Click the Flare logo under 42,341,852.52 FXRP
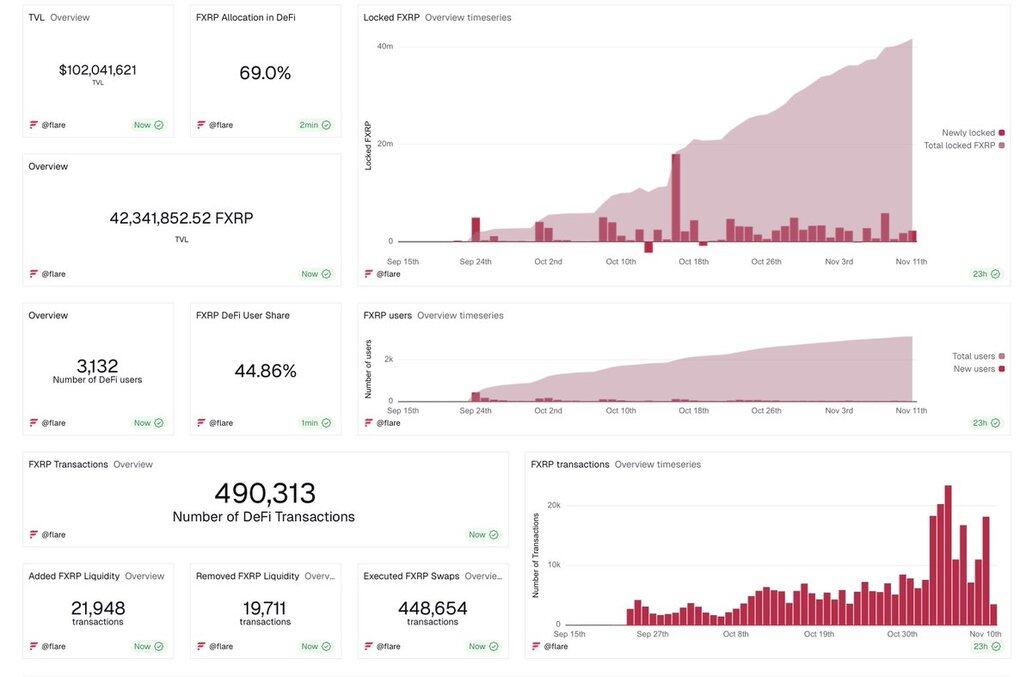 (x=33, y=274)
